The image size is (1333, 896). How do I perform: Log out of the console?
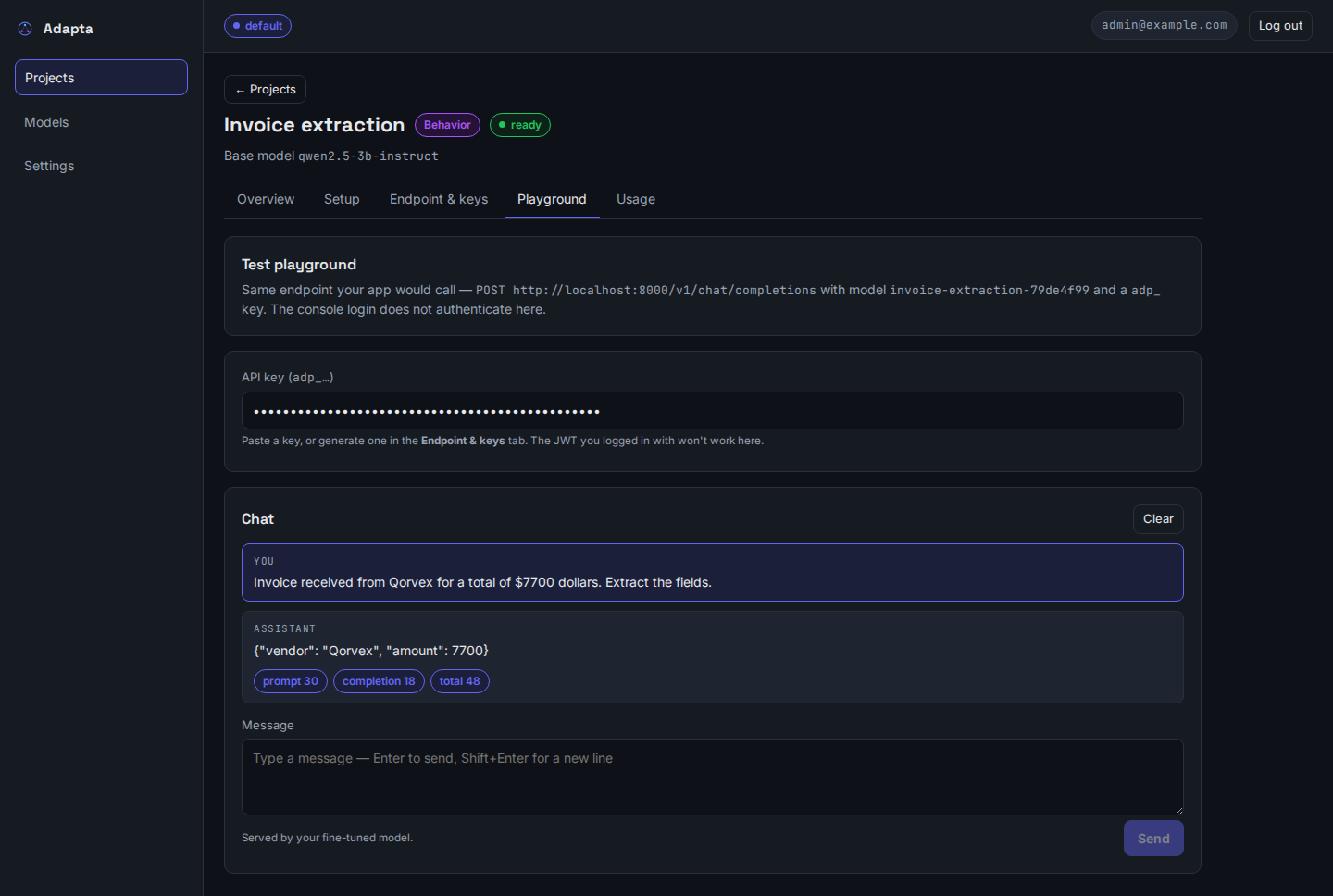pos(1280,25)
